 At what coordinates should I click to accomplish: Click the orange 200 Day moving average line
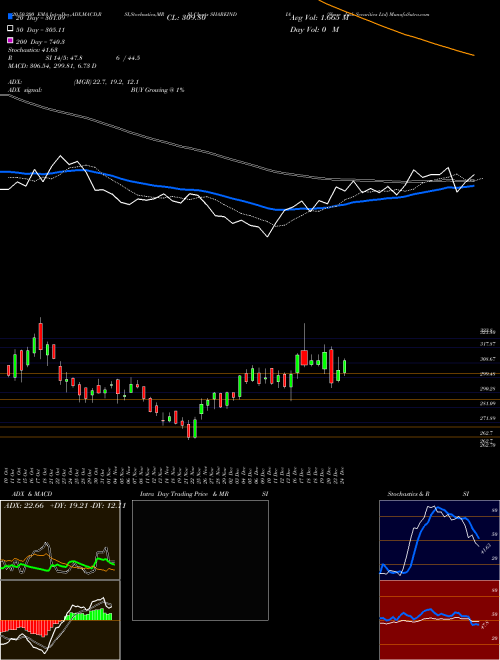396,30
